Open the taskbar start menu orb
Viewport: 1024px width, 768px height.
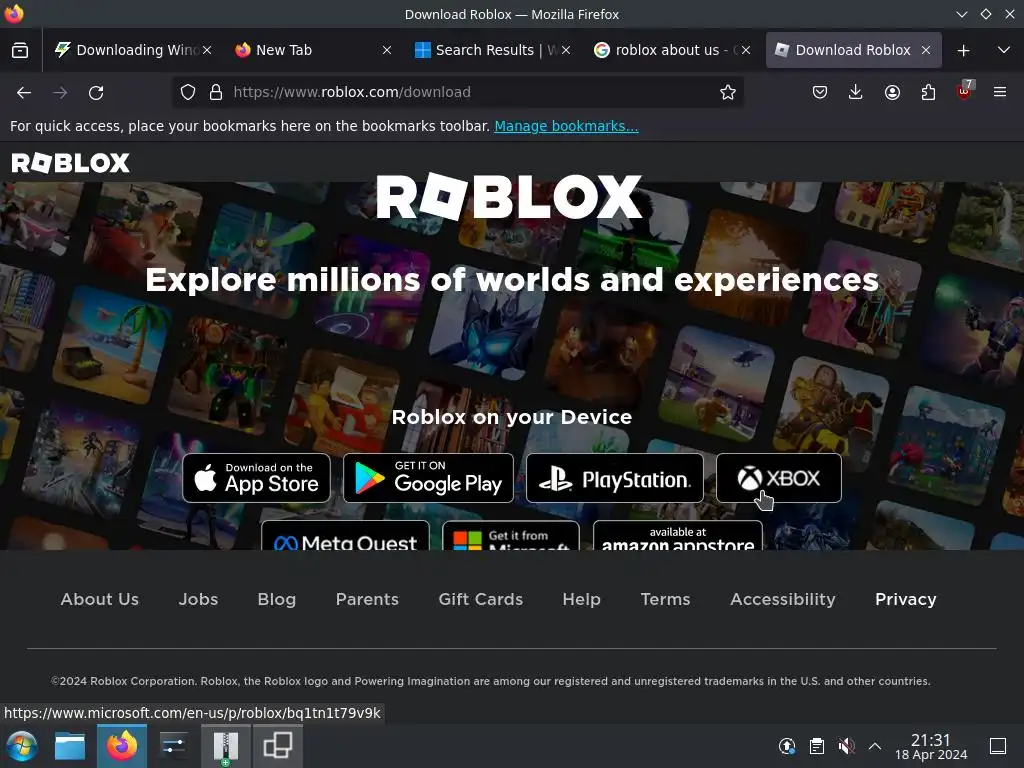point(22,746)
